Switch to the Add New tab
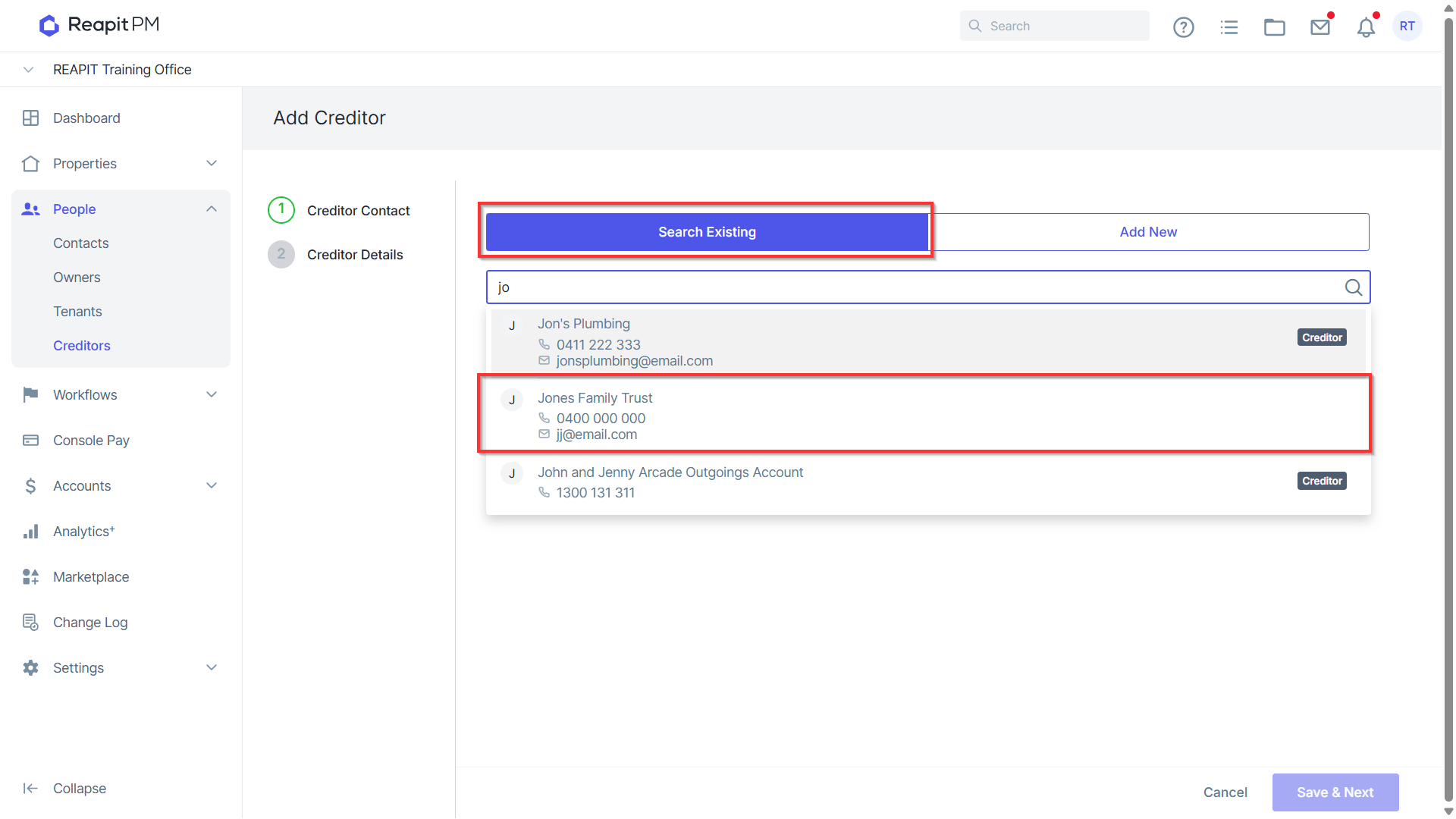1456x819 pixels. click(1148, 232)
